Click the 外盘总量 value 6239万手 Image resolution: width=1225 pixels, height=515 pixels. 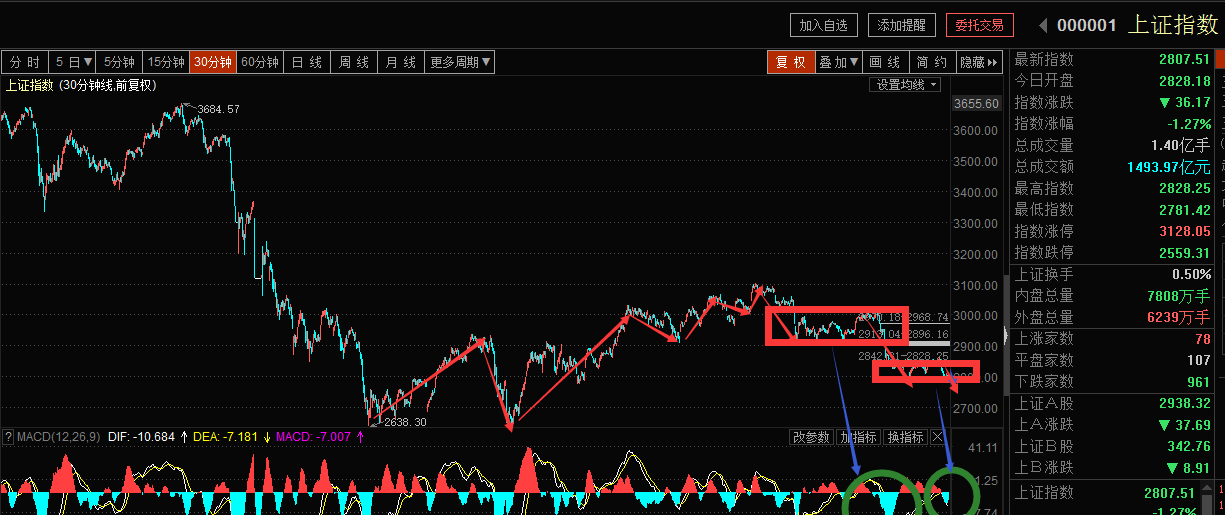point(1180,316)
